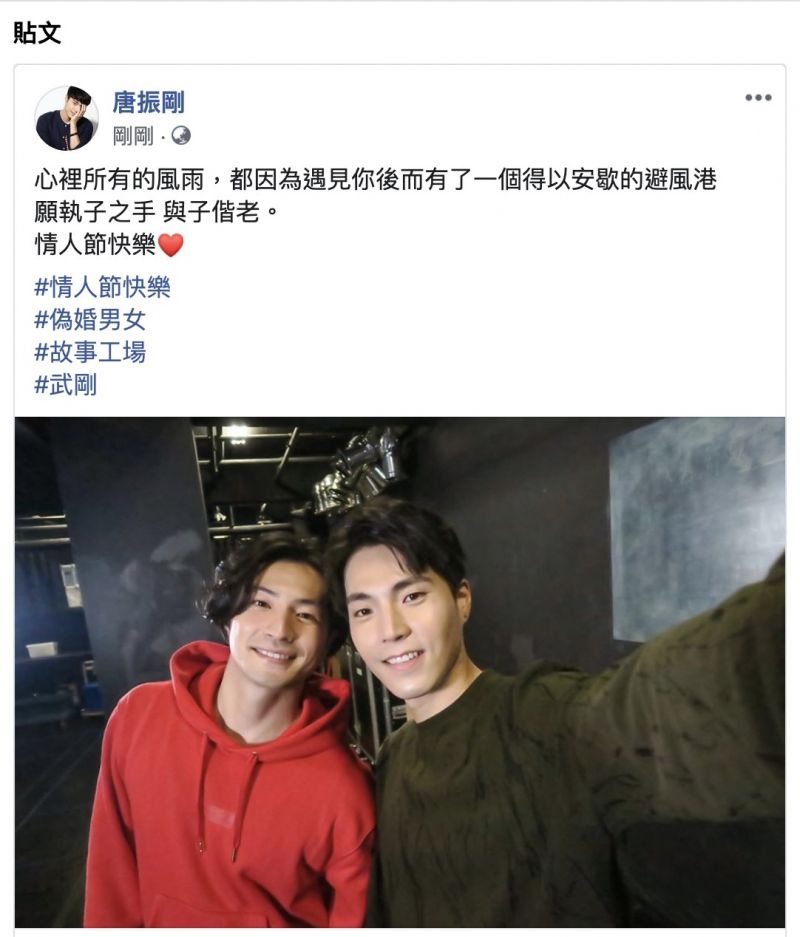Click the red heart emoji in the post

[x=171, y=245]
